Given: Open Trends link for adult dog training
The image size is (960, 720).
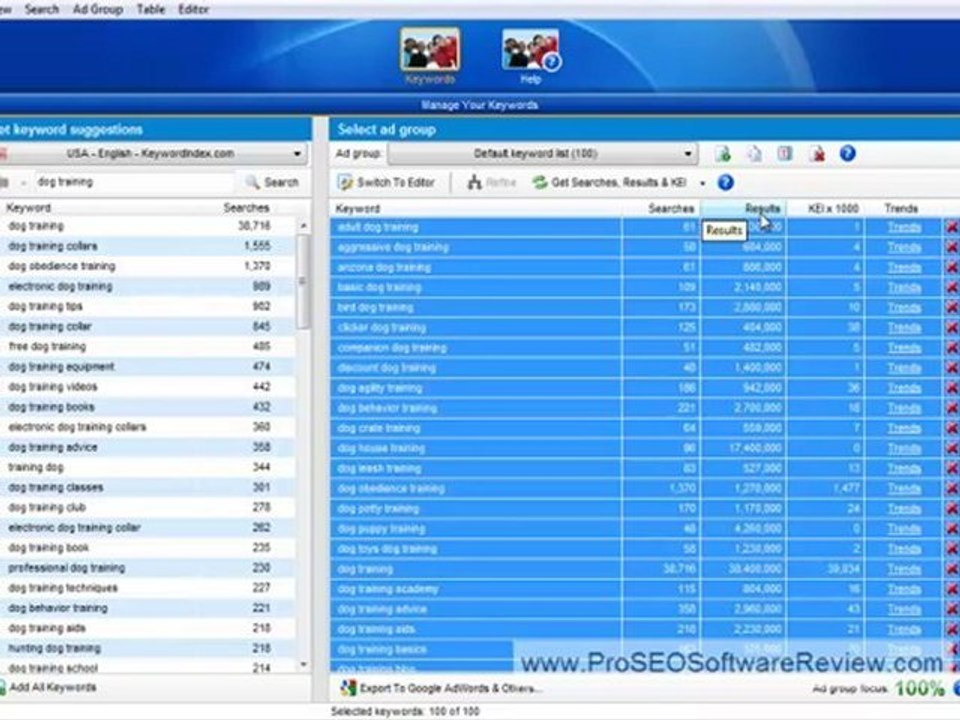Looking at the screenshot, I should (904, 228).
